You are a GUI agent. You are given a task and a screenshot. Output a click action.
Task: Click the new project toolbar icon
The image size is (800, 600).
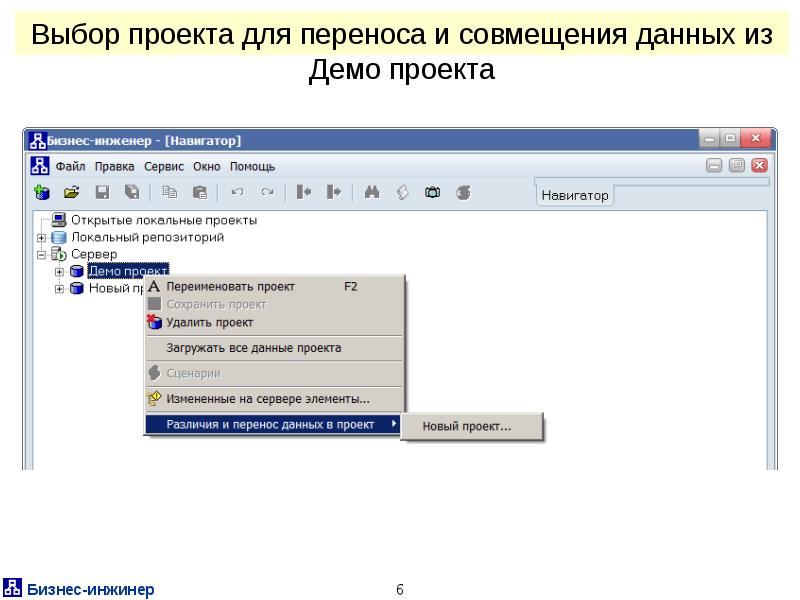pyautogui.click(x=41, y=192)
